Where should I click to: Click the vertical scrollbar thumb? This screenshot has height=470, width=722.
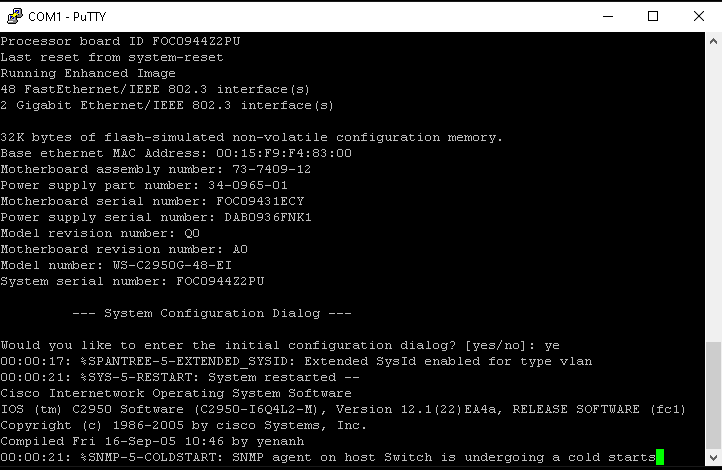point(713,395)
